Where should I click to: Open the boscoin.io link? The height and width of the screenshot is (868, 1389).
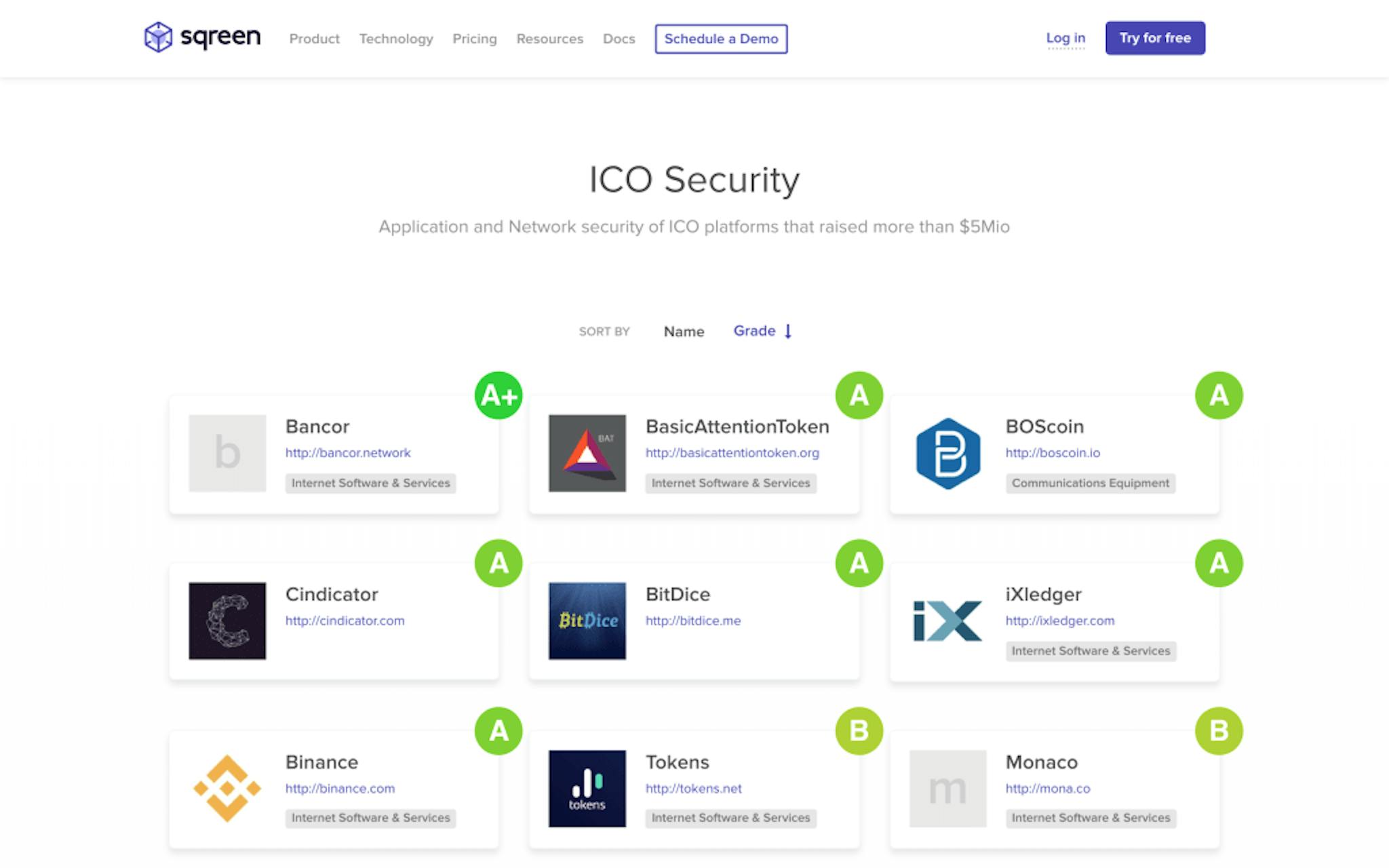click(x=1053, y=452)
